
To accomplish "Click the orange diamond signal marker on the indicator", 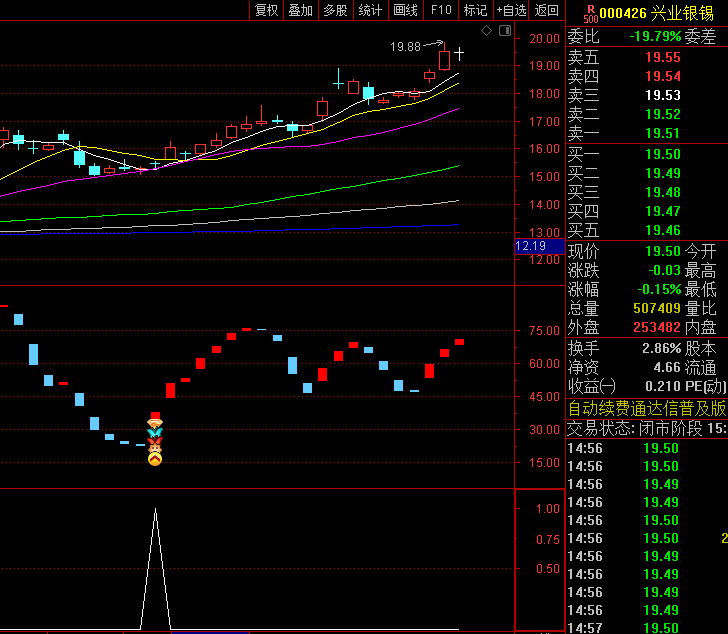I will 155,423.
